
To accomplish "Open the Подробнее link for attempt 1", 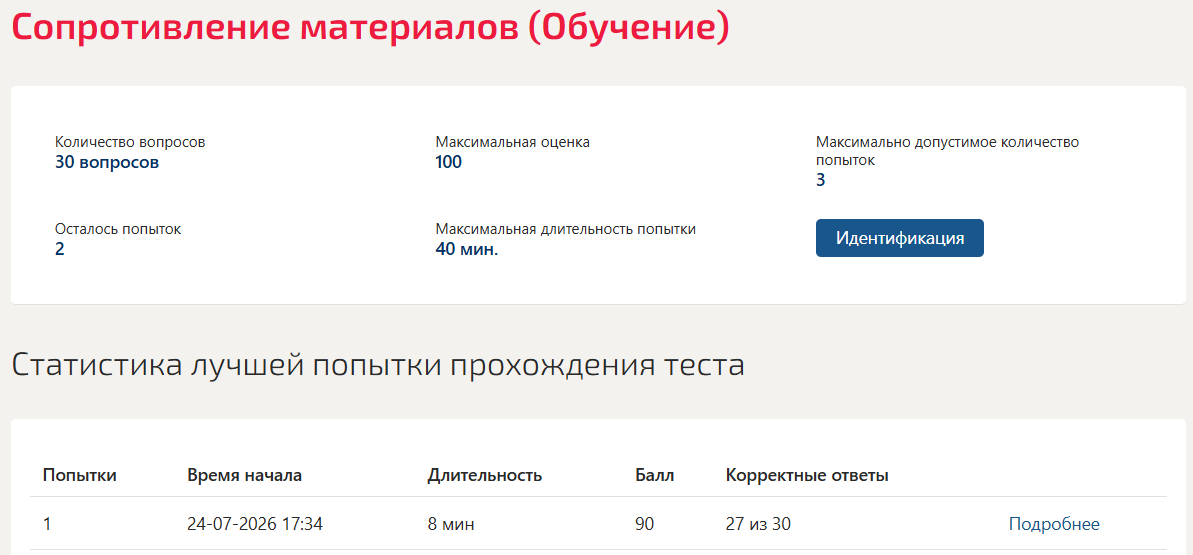I will pyautogui.click(x=1054, y=524).
